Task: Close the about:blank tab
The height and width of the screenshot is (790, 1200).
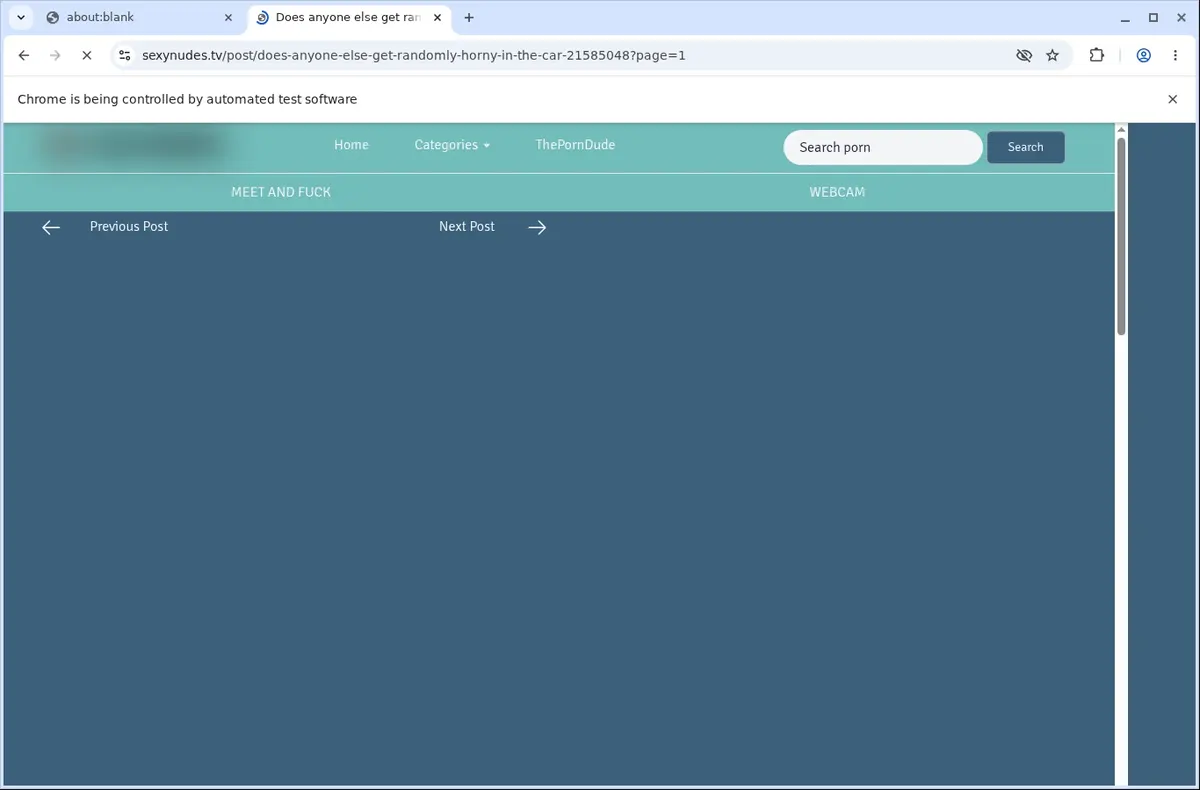Action: [228, 17]
